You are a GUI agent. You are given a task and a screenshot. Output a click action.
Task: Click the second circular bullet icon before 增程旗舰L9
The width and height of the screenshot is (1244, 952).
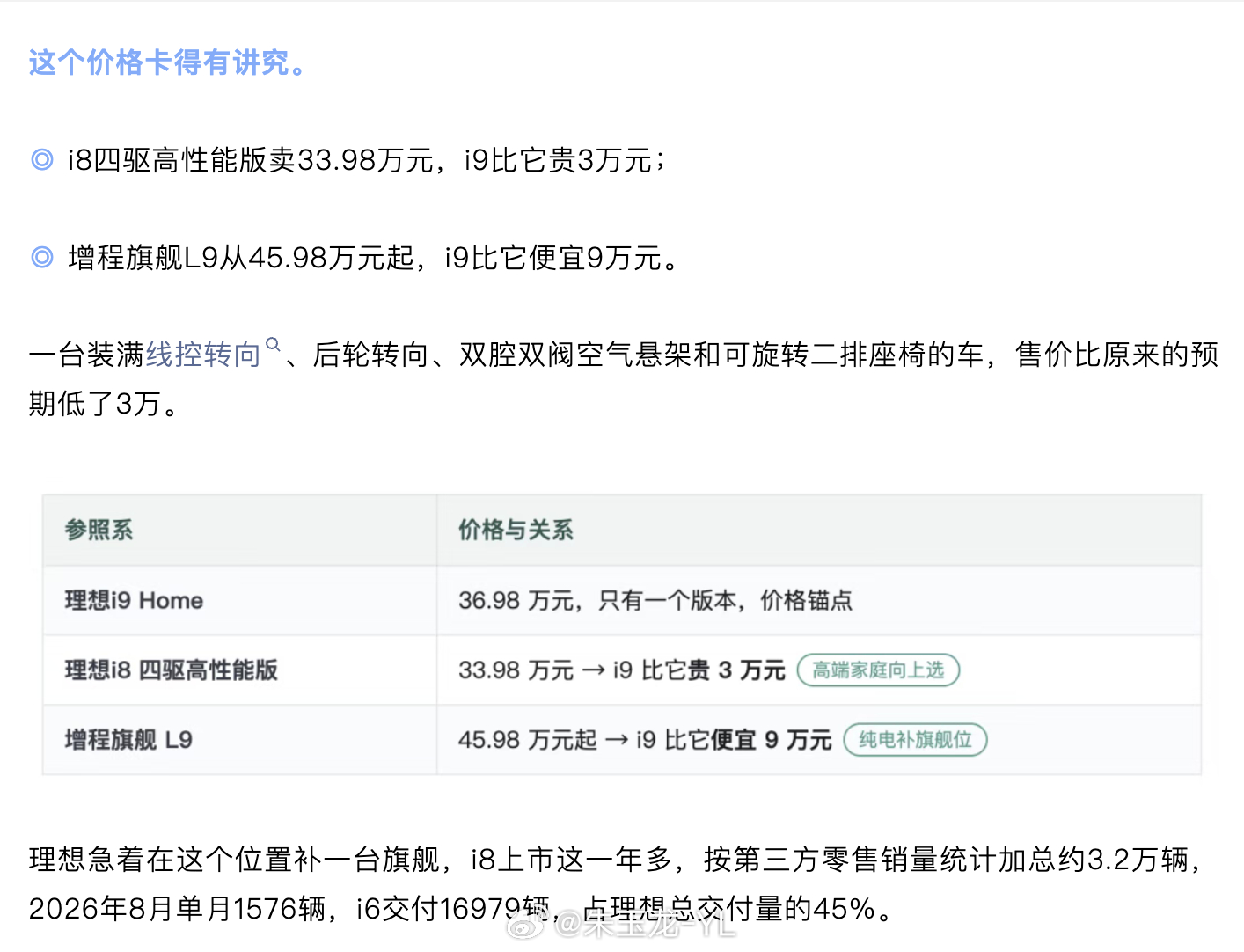pos(42,257)
